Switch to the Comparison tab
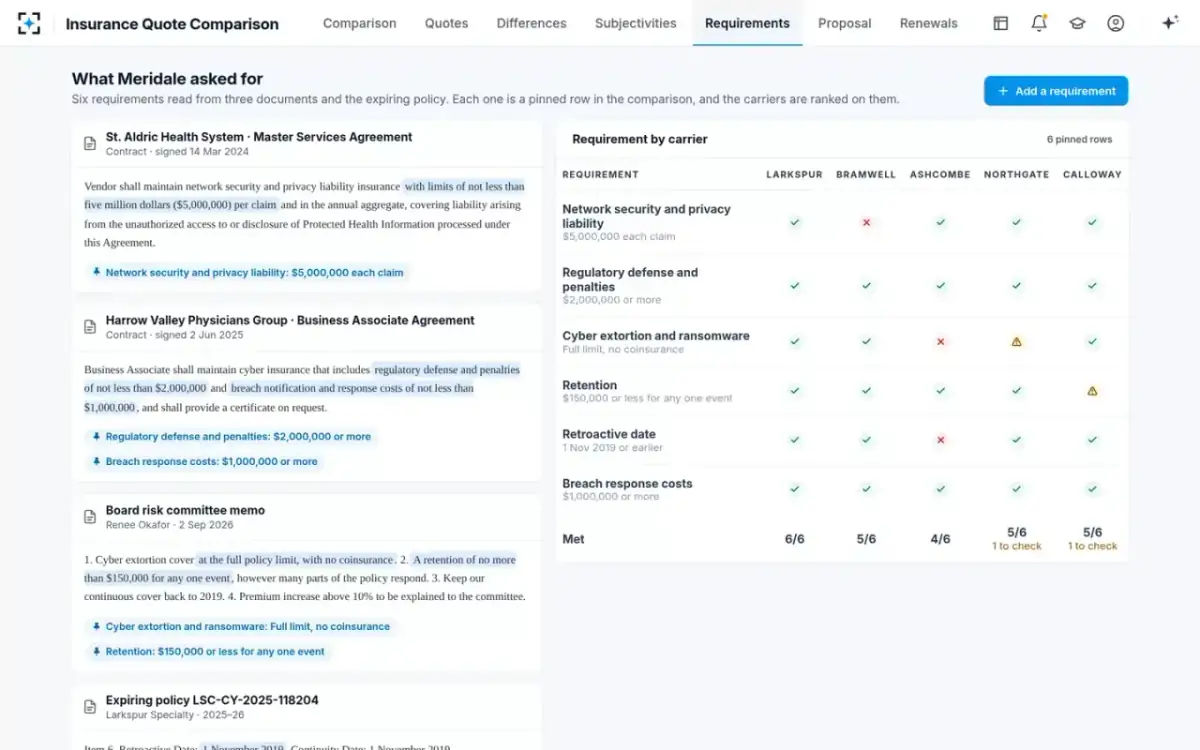The image size is (1200, 750). tap(359, 23)
